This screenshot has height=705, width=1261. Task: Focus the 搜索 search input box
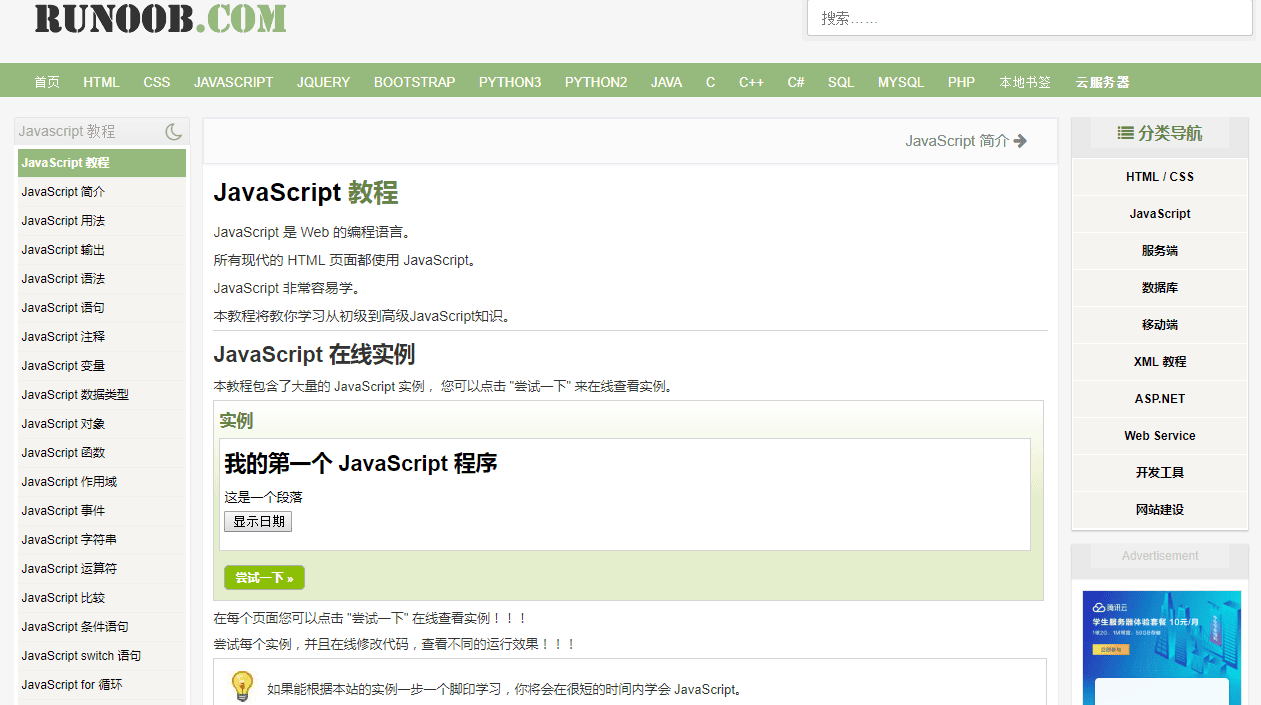tap(1029, 18)
